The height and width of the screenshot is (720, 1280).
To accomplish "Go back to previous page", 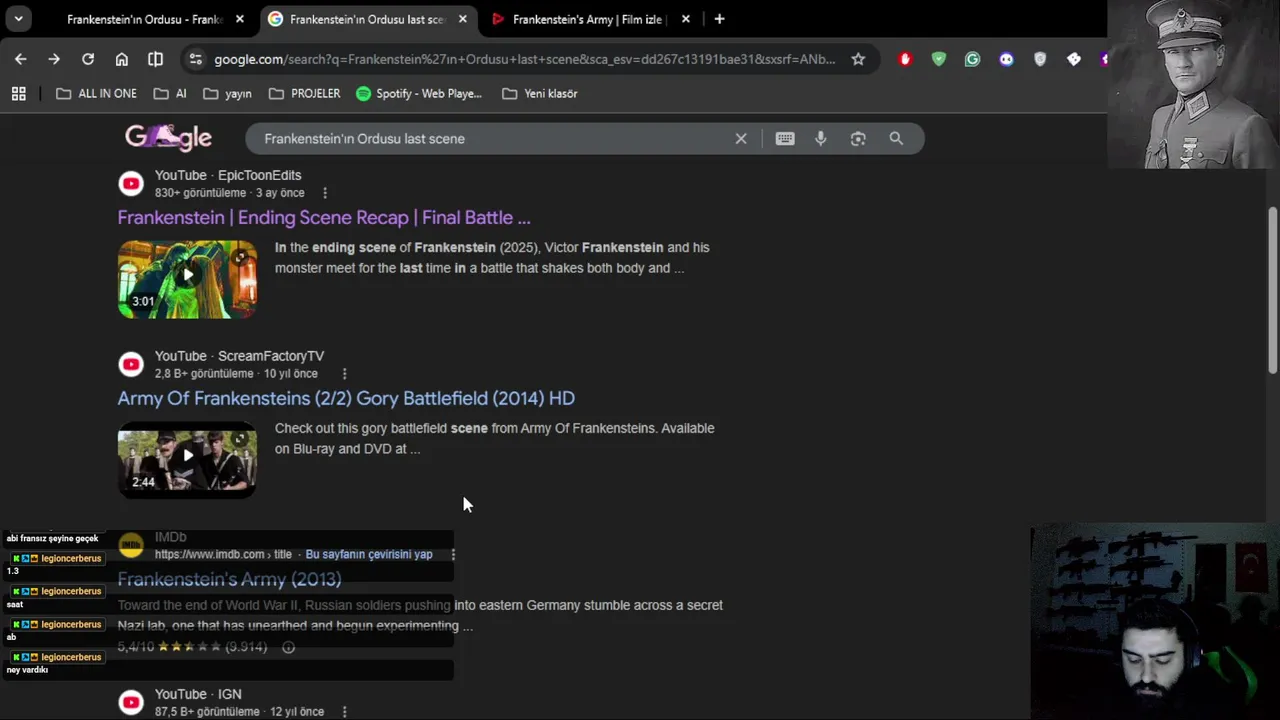I will point(20,59).
